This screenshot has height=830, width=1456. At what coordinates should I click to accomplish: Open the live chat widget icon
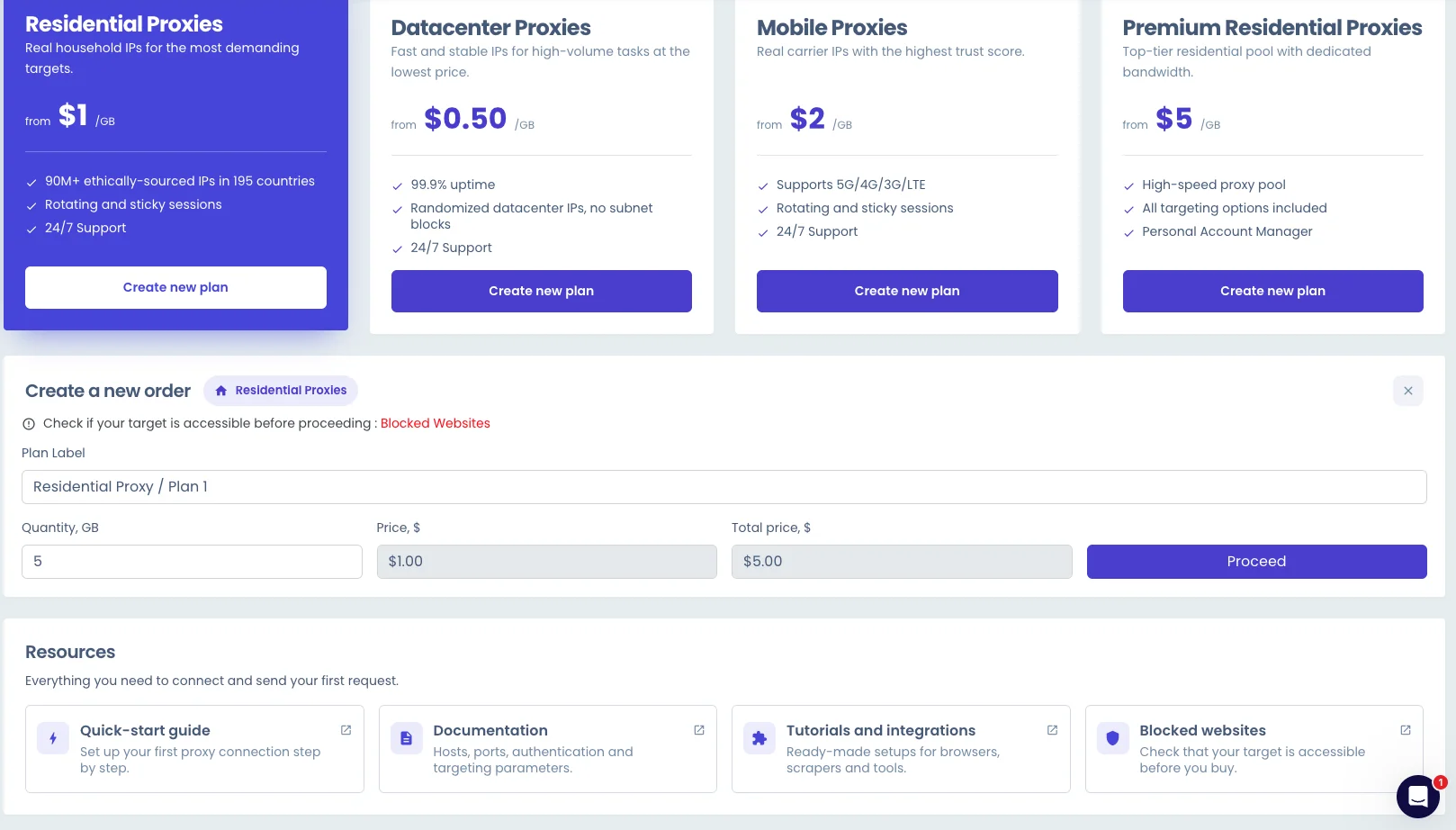click(1418, 797)
